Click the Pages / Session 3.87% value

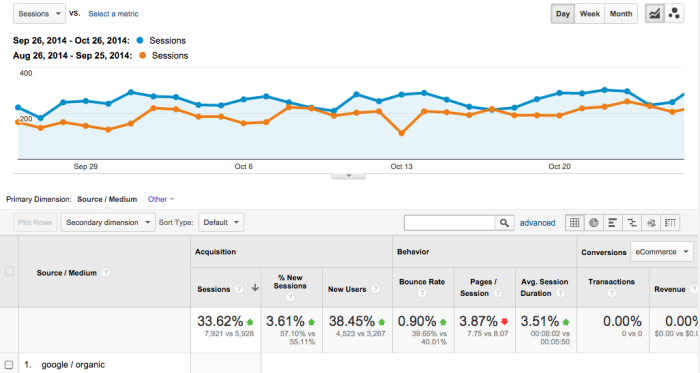click(x=478, y=321)
